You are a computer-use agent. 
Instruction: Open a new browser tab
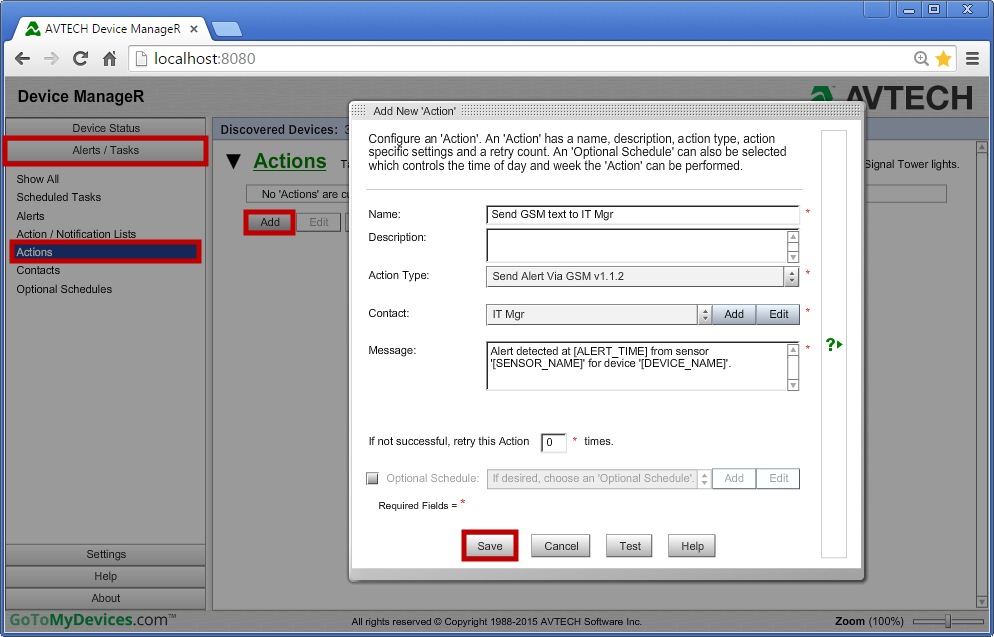click(x=227, y=30)
